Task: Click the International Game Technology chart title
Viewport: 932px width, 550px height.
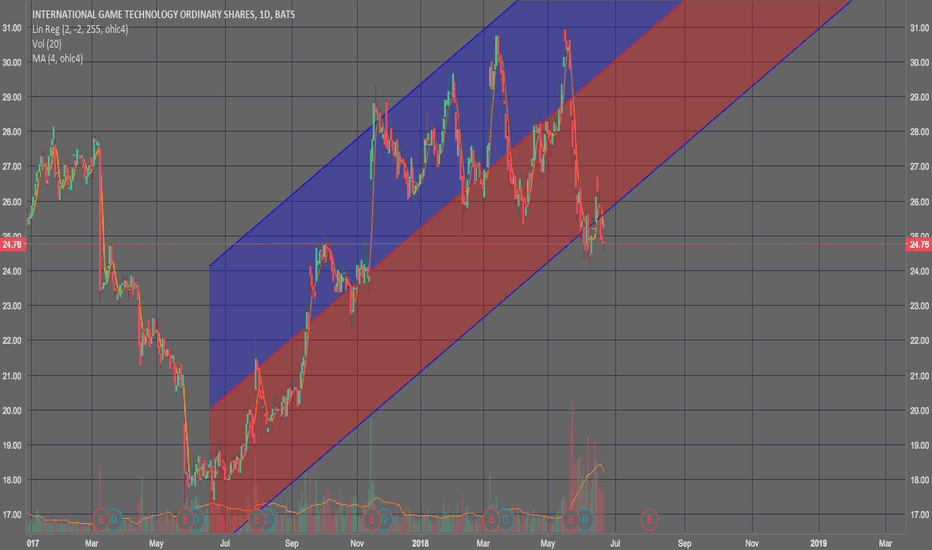Action: 163,14
